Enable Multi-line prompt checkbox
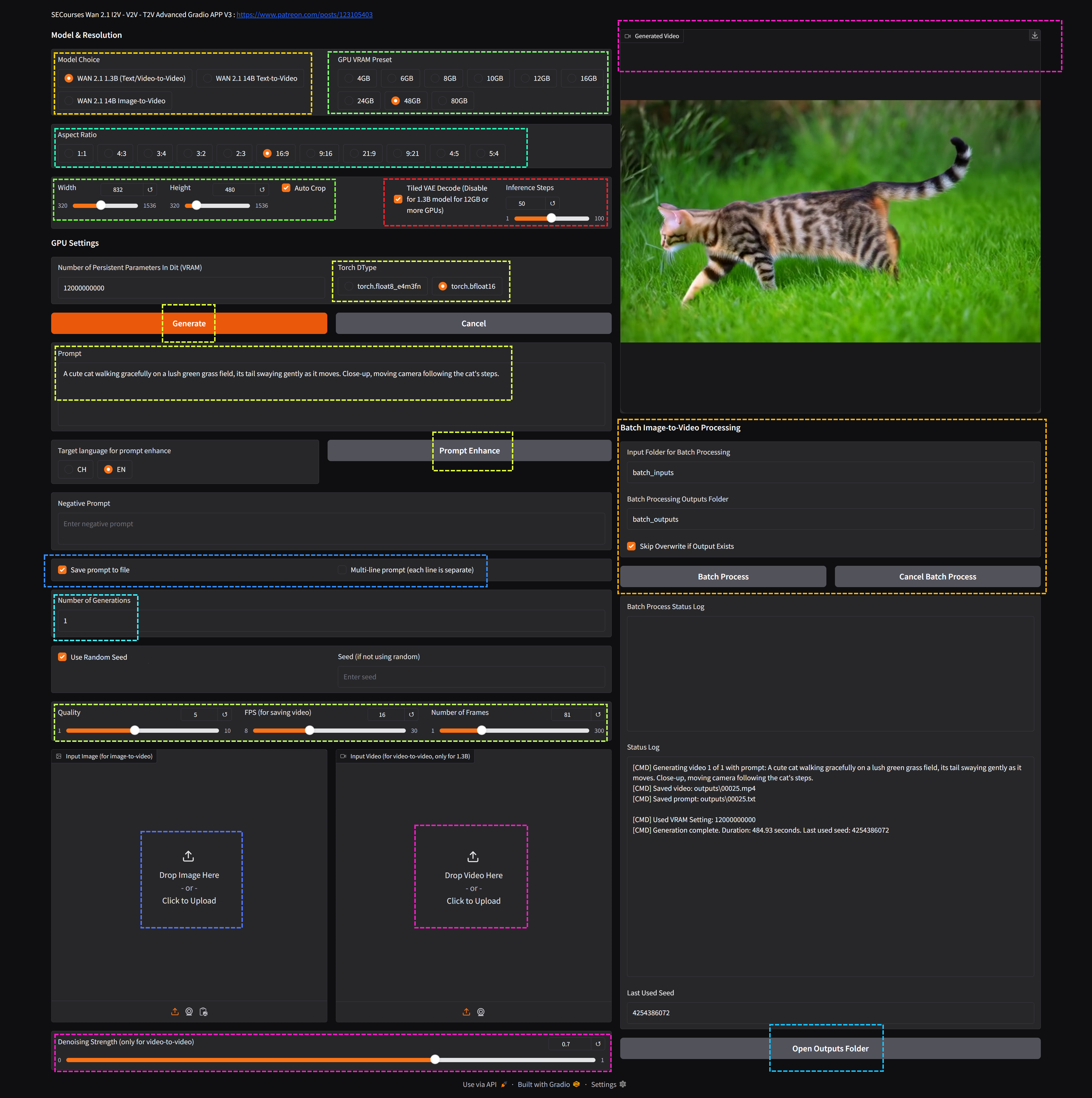This screenshot has height=1098, width=1092. (342, 570)
